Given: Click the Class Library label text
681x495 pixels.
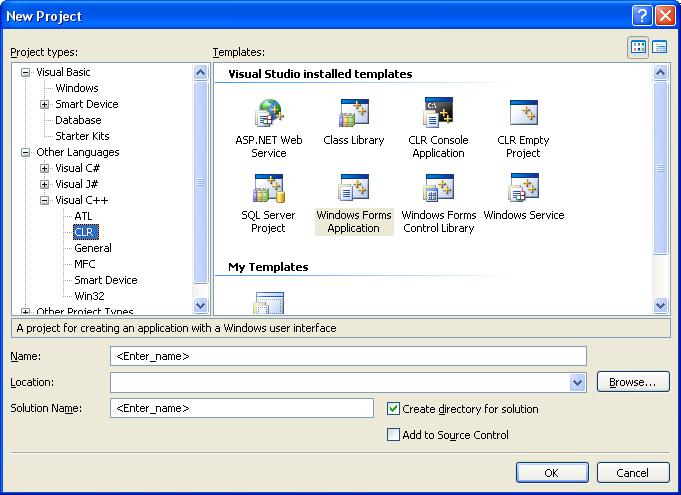Looking at the screenshot, I should 354,140.
